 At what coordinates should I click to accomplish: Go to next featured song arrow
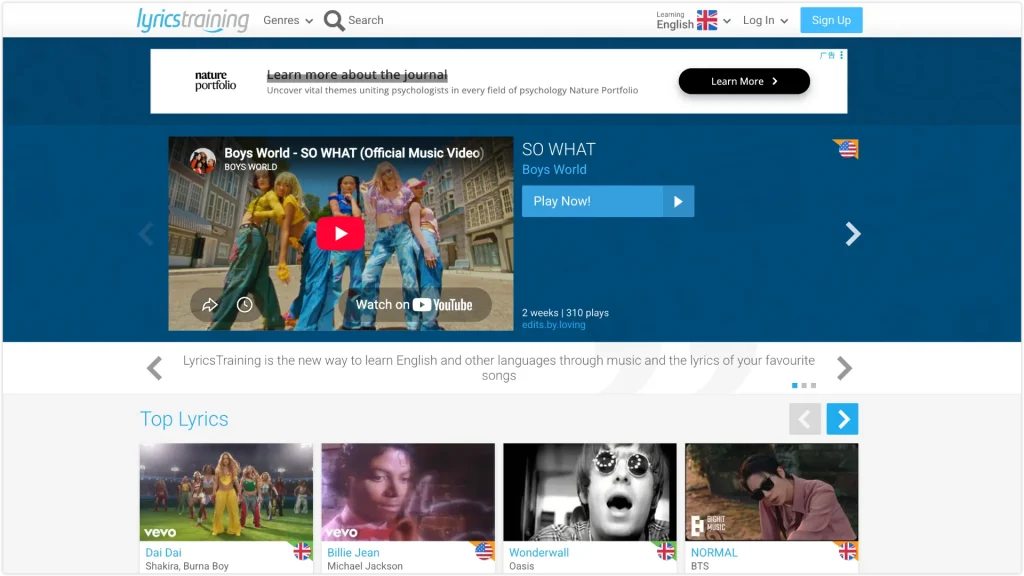click(x=852, y=234)
